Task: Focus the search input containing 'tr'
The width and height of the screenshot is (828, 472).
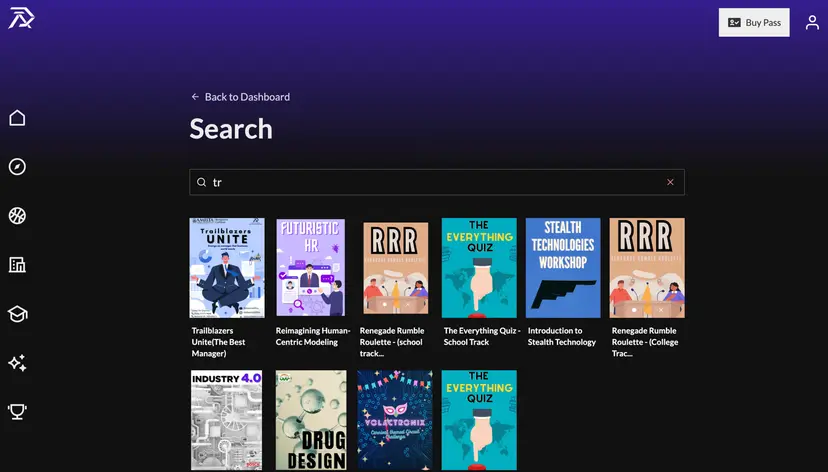Action: pos(437,182)
